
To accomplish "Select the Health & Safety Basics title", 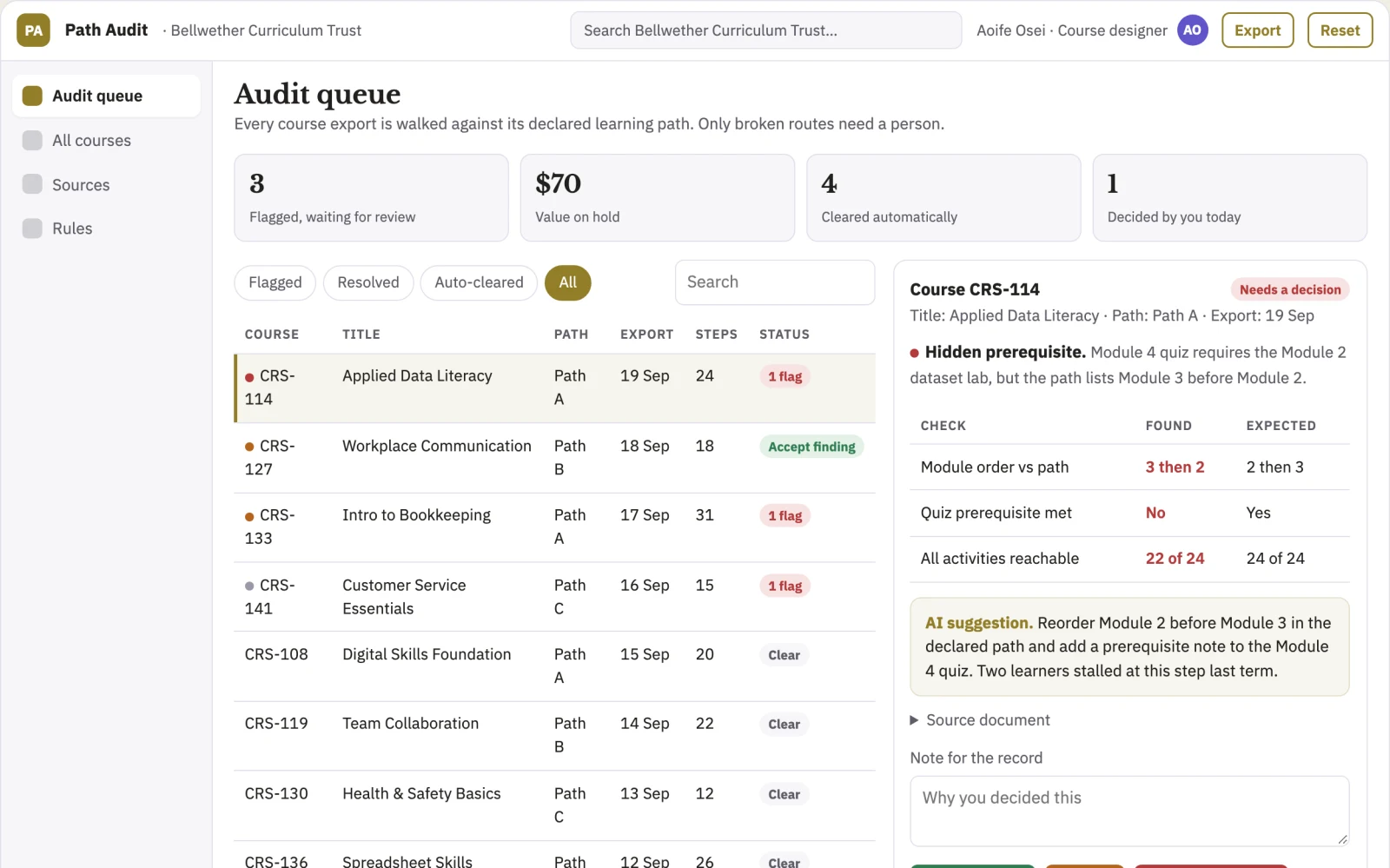I will pos(421,793).
